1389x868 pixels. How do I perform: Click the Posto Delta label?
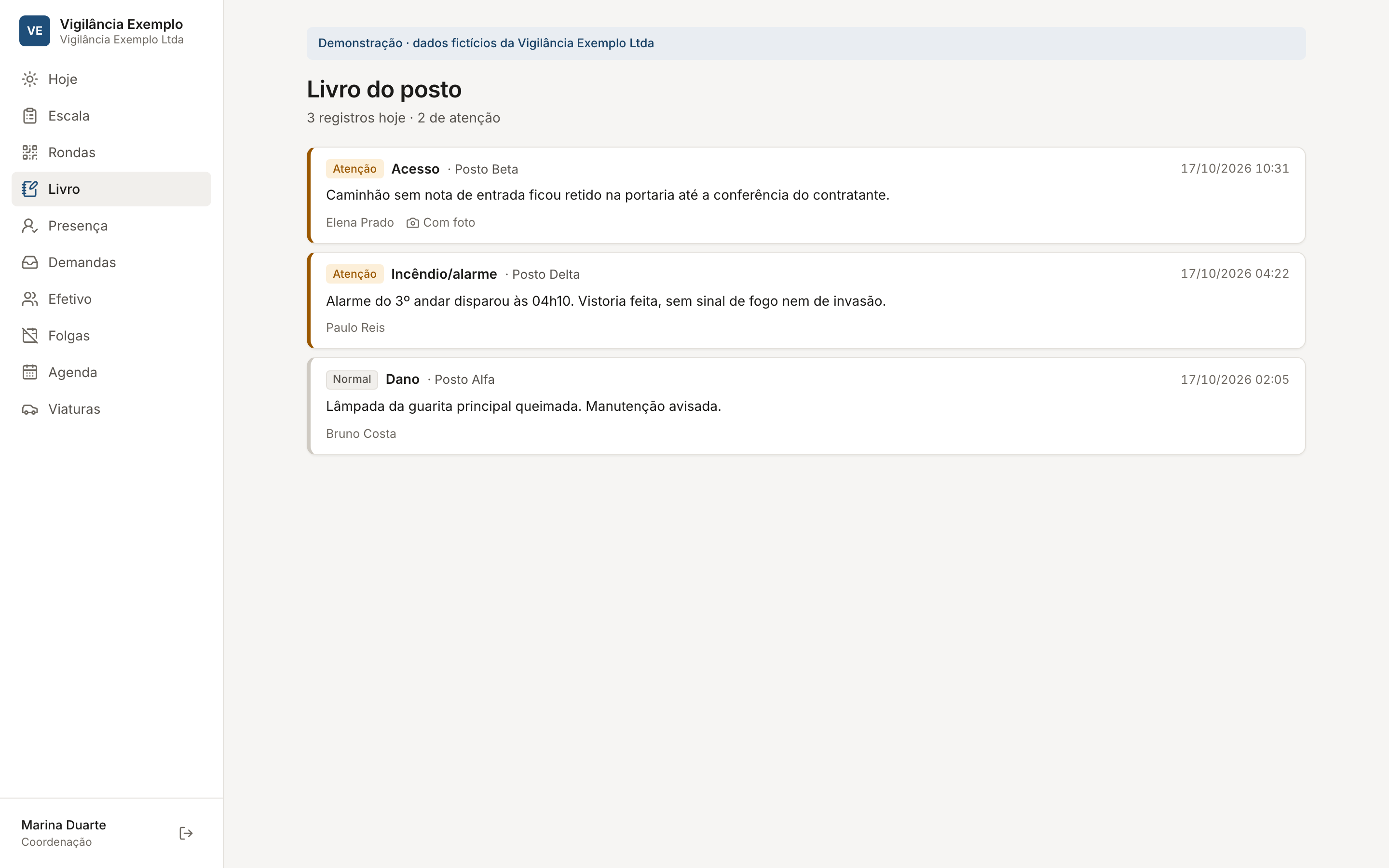click(546, 274)
